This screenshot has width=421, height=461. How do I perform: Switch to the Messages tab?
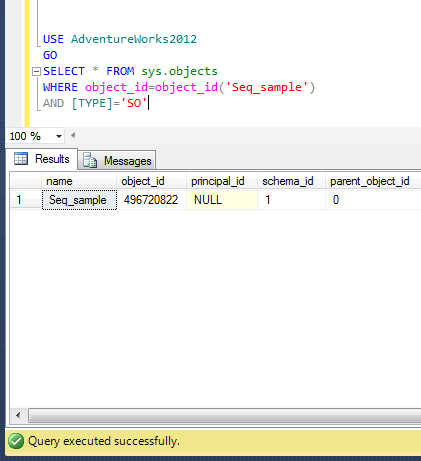[x=117, y=161]
